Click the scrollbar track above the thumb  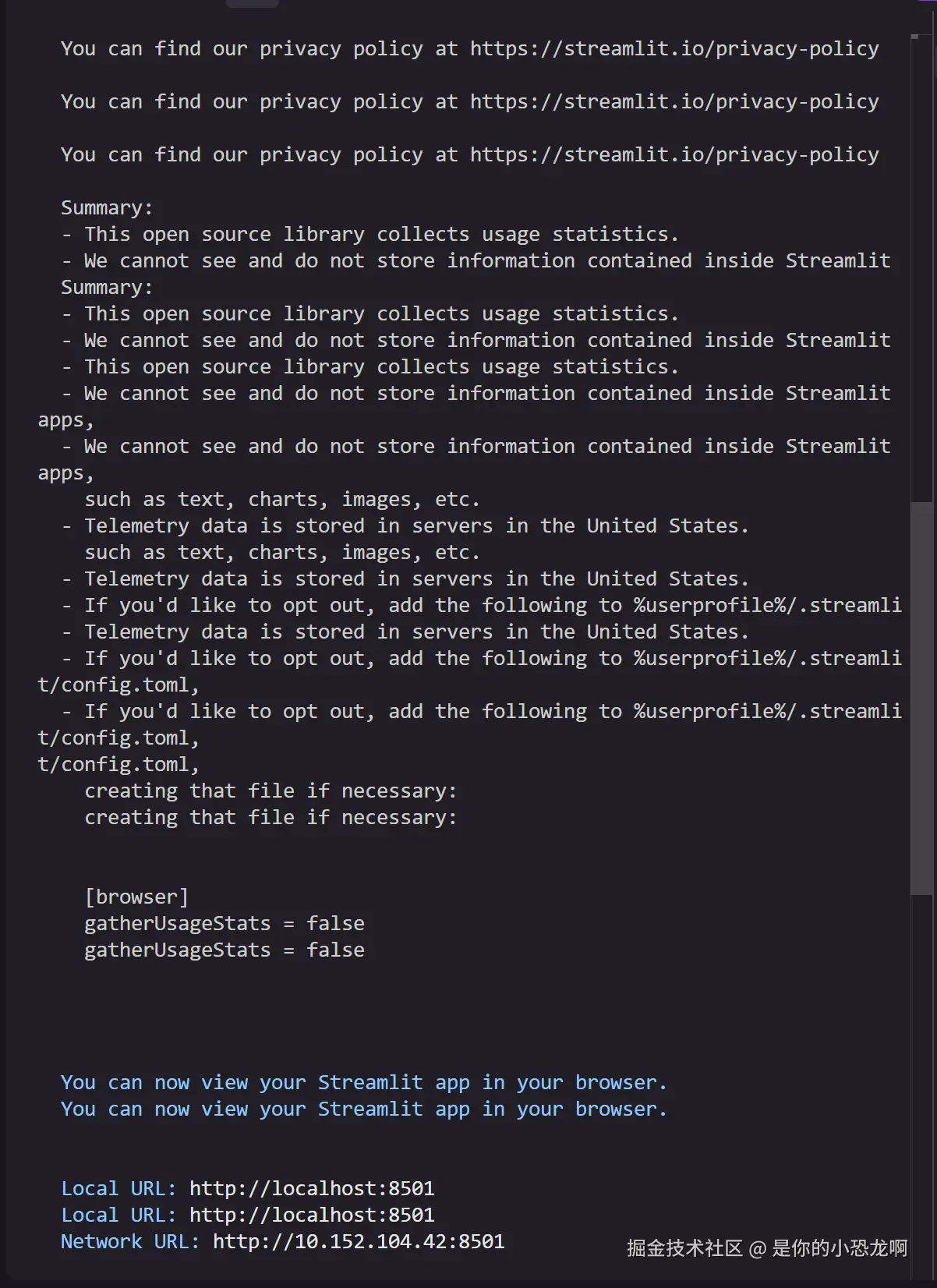coord(922,265)
